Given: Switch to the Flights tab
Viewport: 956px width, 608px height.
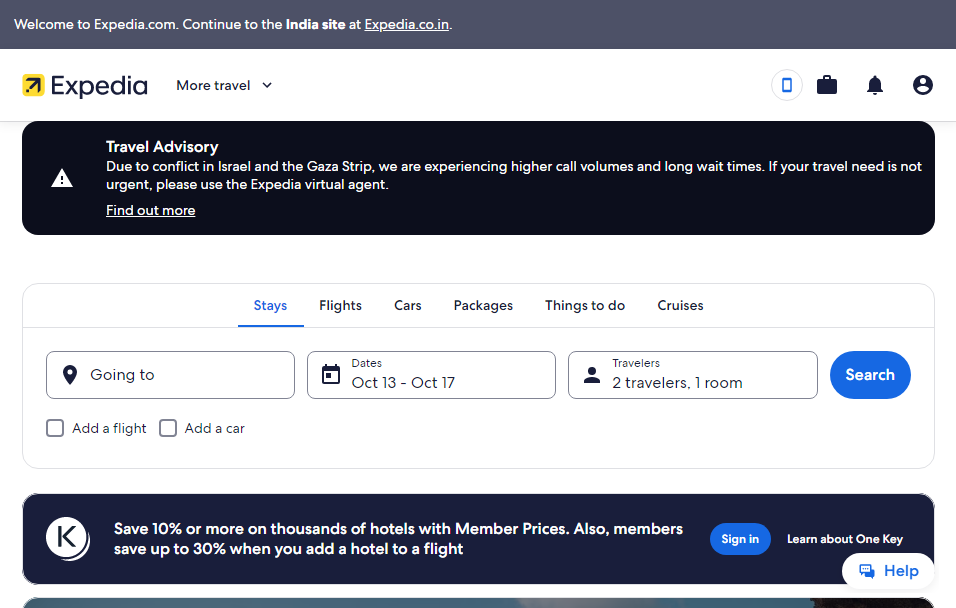Looking at the screenshot, I should click(340, 305).
